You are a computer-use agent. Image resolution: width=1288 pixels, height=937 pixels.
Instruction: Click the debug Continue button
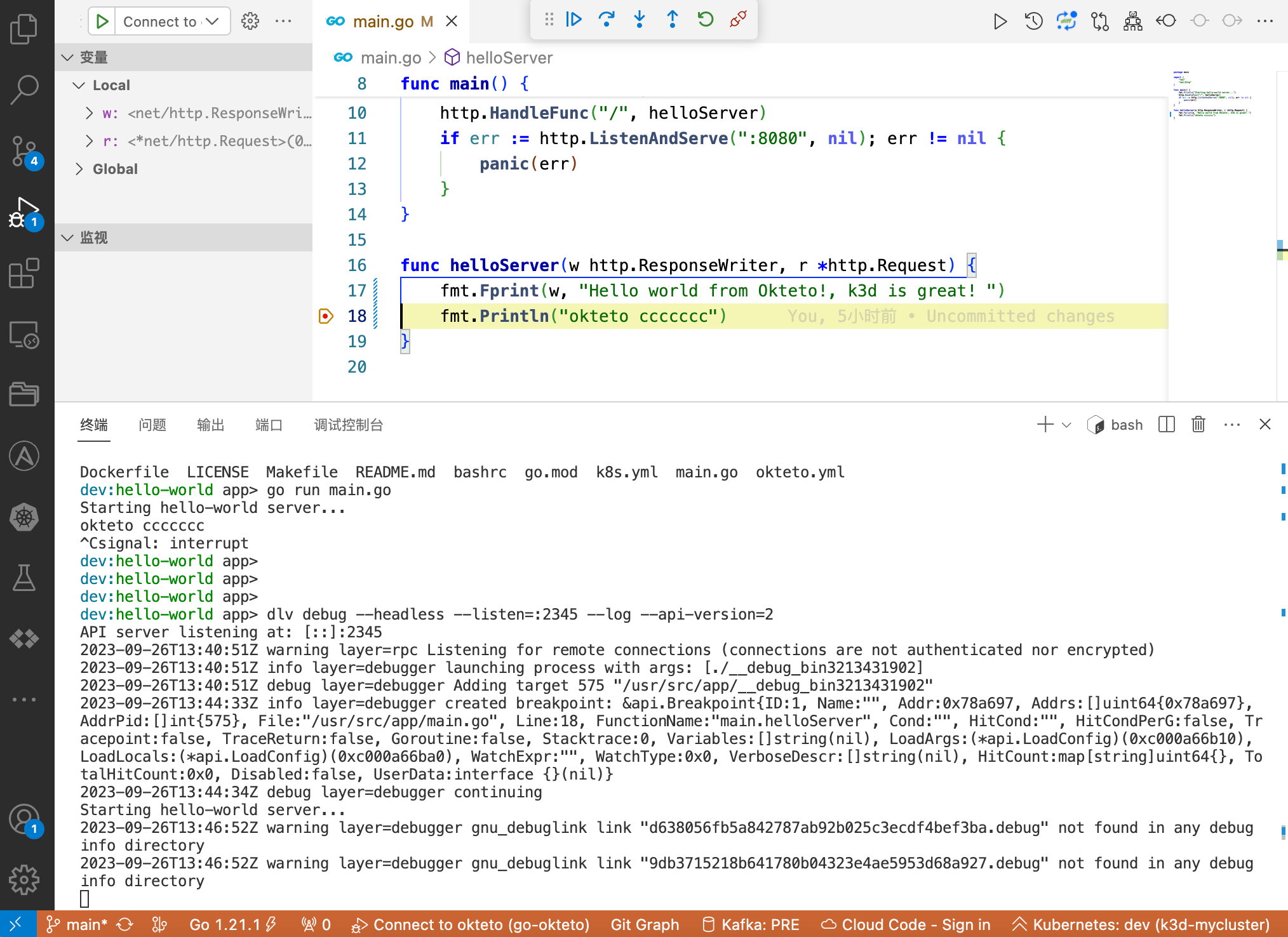[574, 20]
